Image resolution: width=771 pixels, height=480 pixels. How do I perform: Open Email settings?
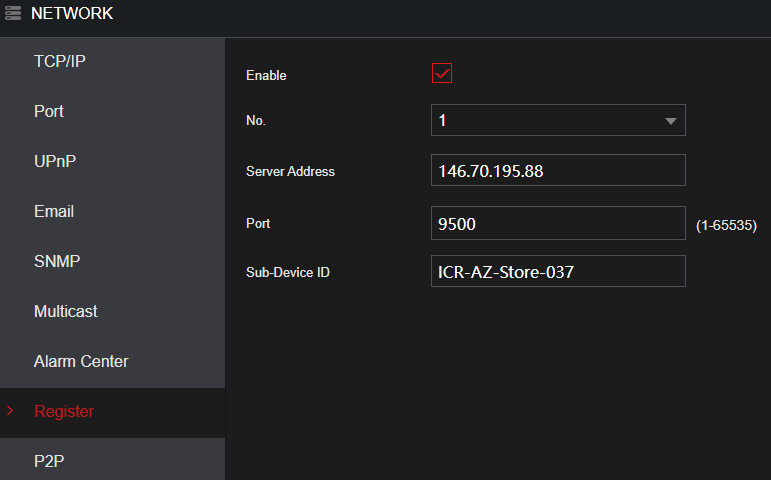113,211
